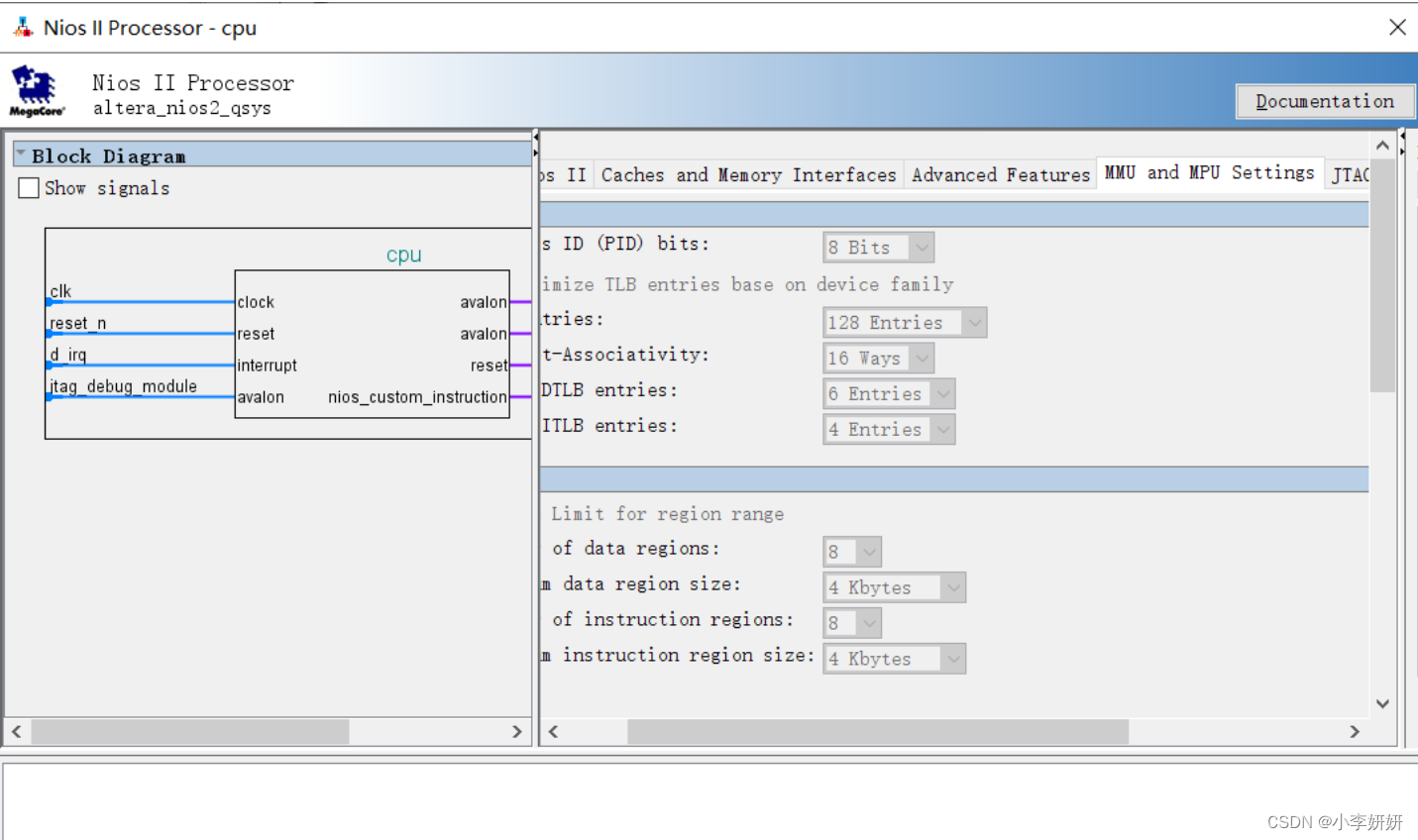This screenshot has width=1418, height=840.
Task: Click the down arrow on the vertical scrollbar
Action: 1381,703
